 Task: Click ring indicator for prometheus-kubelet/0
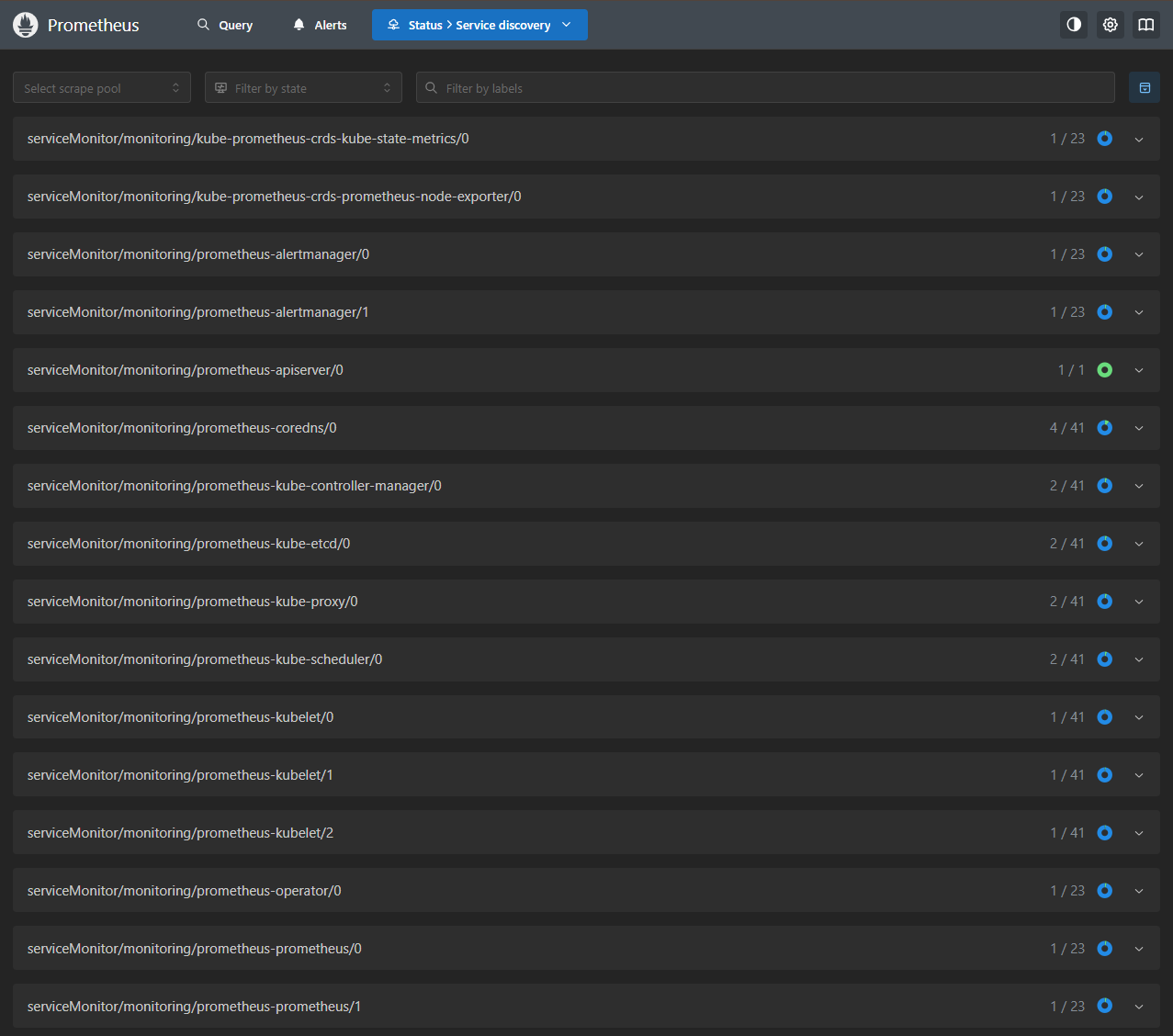(1105, 717)
